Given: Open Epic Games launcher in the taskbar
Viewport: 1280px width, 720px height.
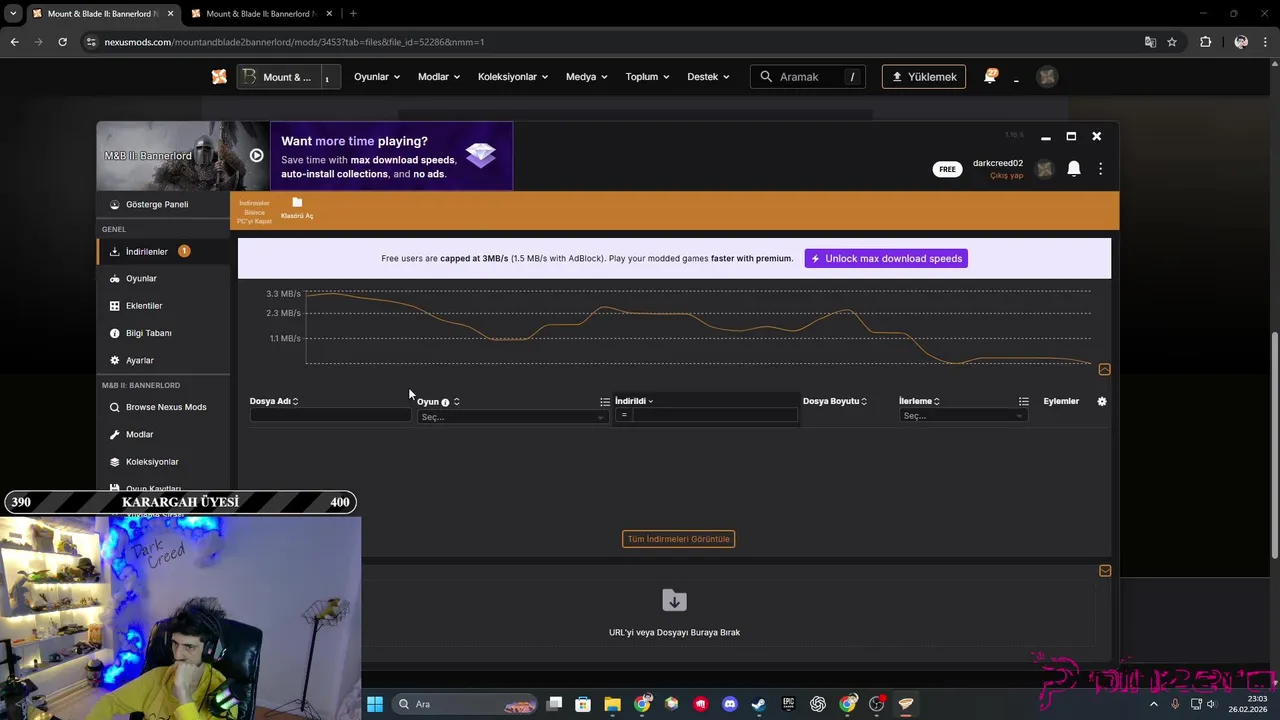Looking at the screenshot, I should coord(788,704).
